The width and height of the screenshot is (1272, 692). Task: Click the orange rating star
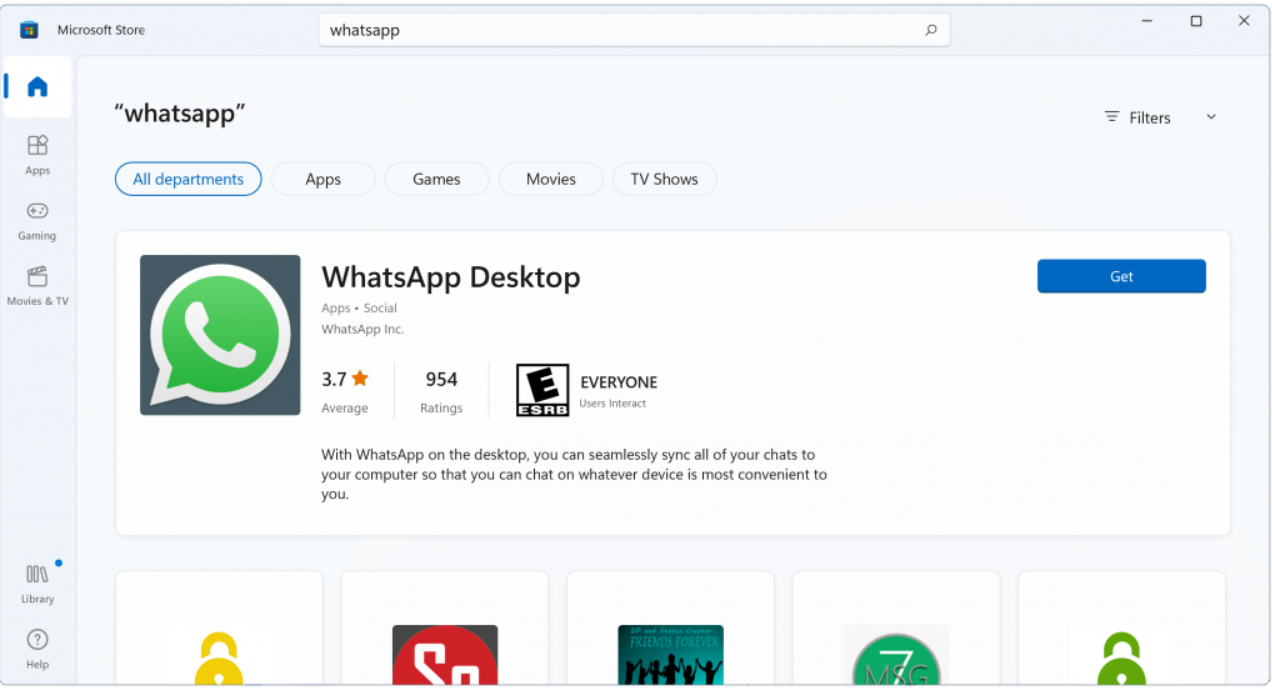[x=360, y=379]
